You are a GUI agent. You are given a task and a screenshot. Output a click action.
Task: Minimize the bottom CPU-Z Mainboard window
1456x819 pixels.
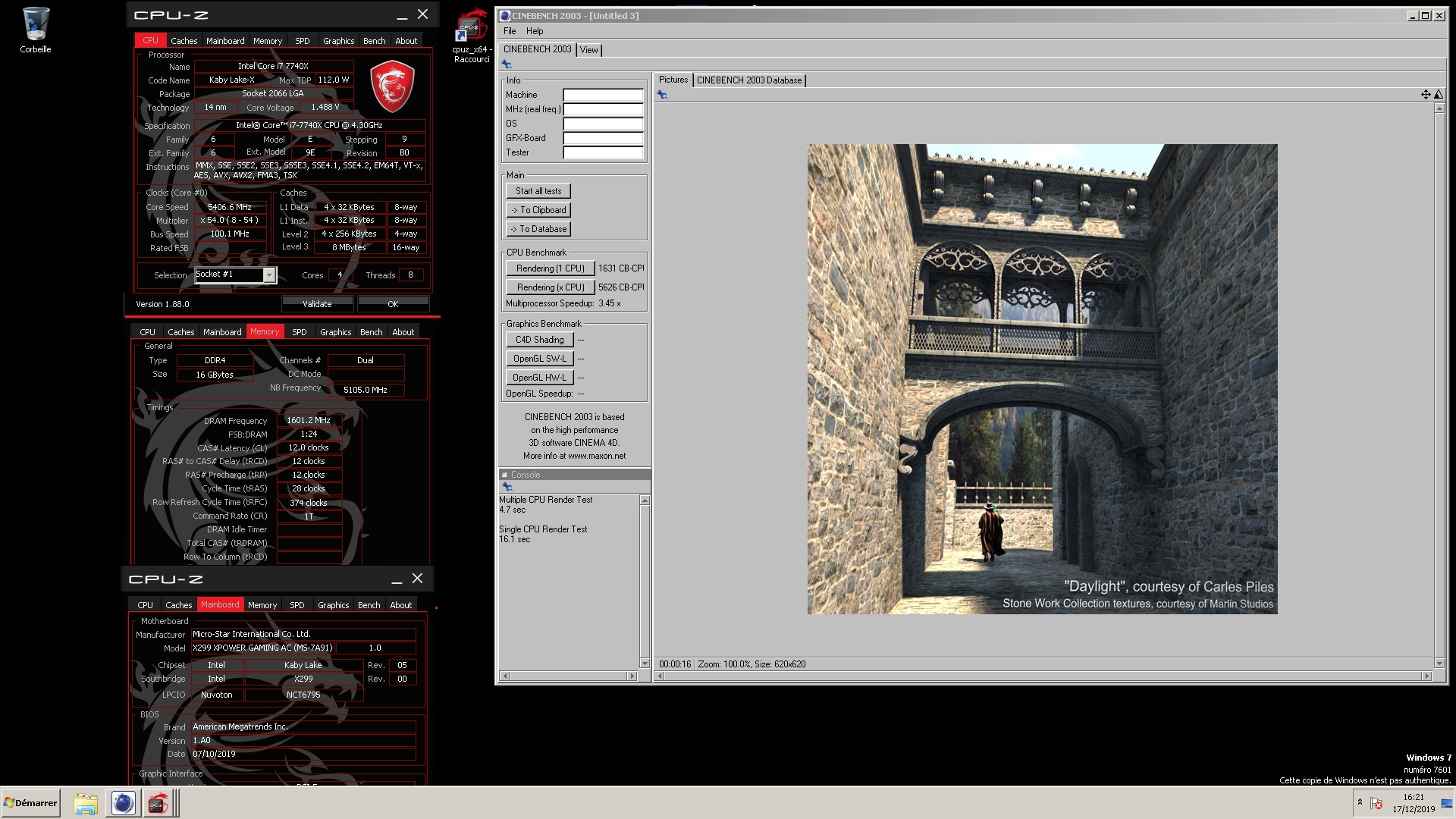397,579
